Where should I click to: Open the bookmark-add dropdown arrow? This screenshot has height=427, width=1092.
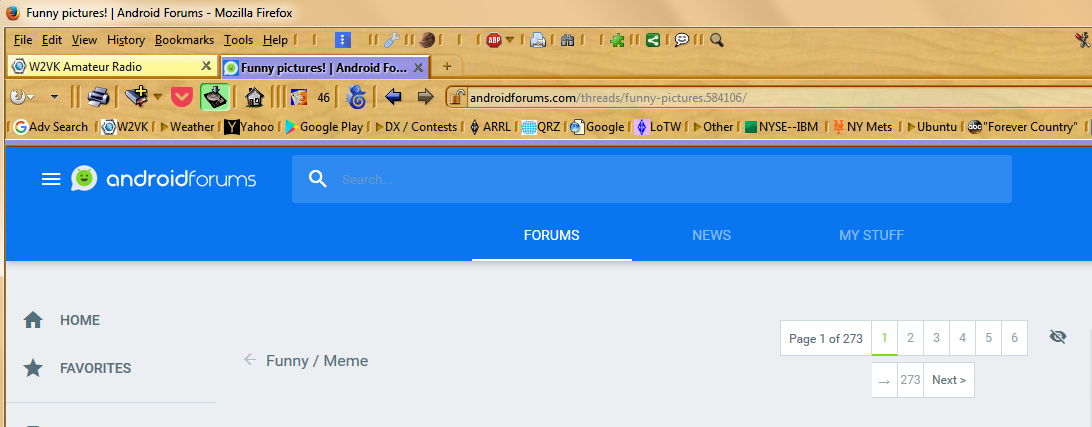[x=157, y=97]
